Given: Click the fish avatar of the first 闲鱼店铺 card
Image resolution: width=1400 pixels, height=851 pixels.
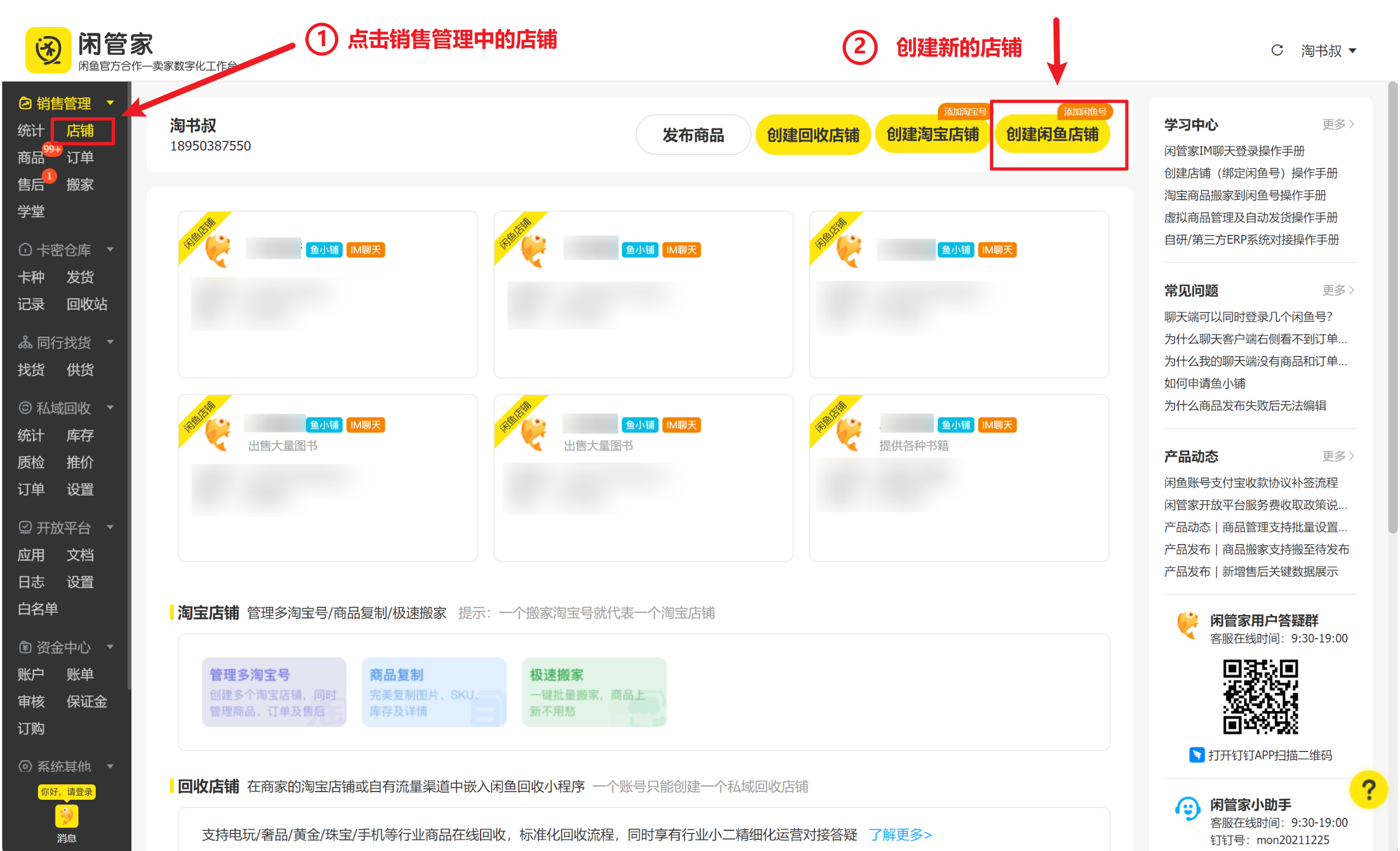Looking at the screenshot, I should tap(218, 251).
